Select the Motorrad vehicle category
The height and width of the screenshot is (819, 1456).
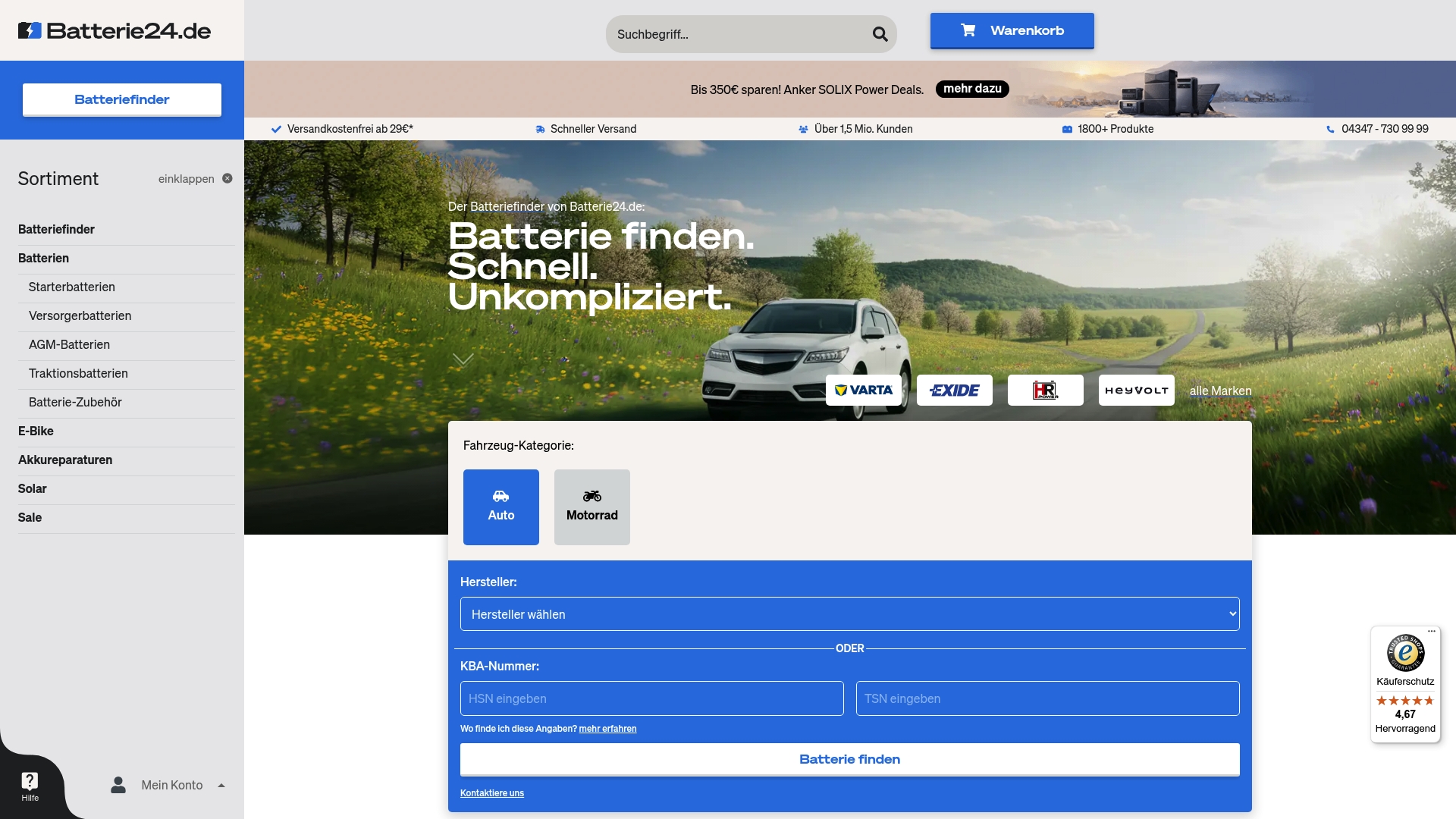point(591,507)
